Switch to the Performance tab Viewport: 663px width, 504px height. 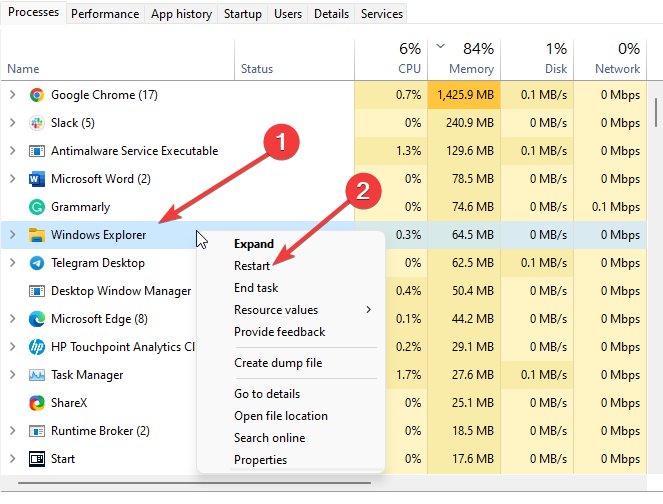[x=105, y=14]
